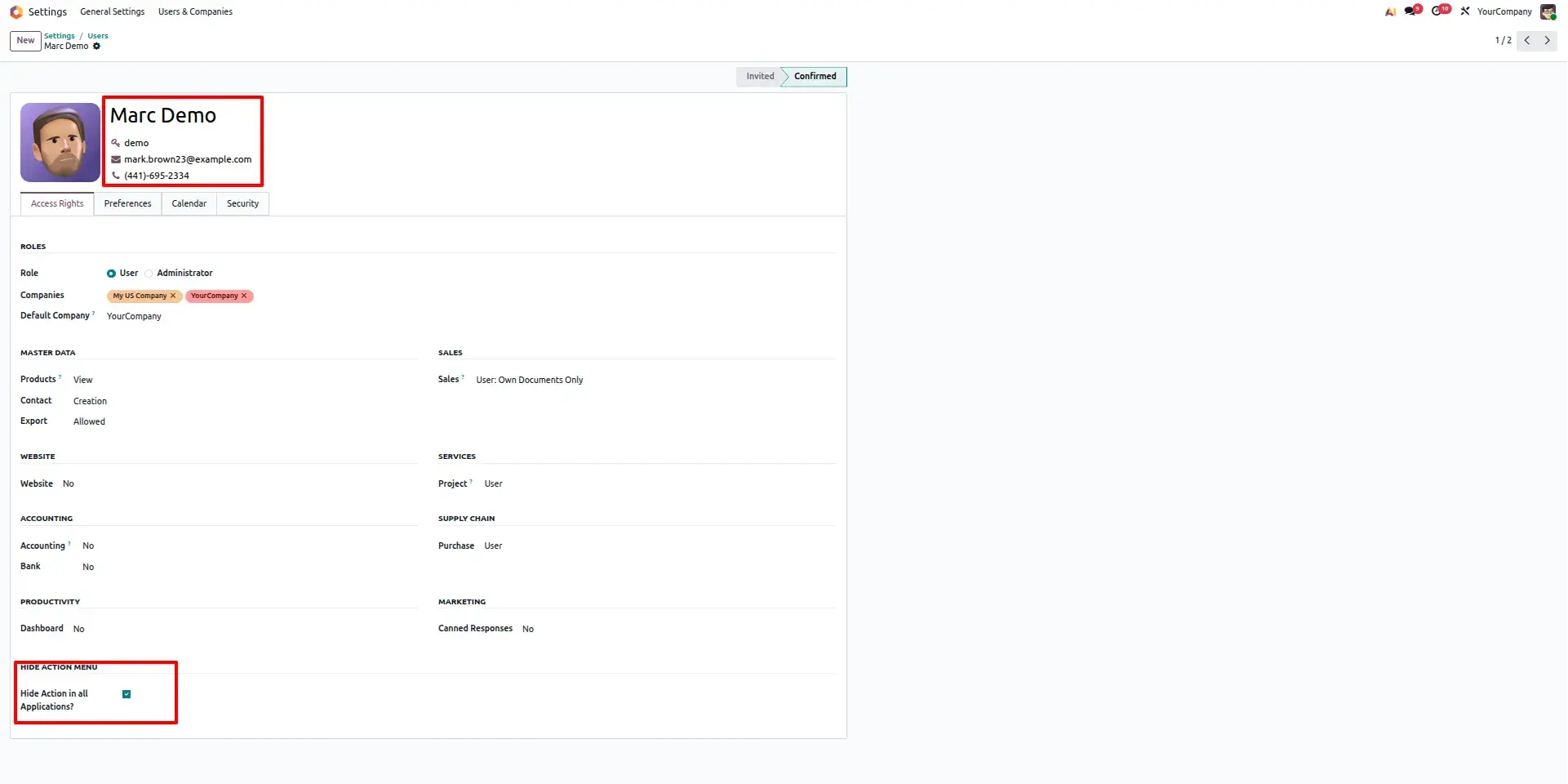Open the help tooltip next to Products
The image size is (1568, 784).
point(60,376)
